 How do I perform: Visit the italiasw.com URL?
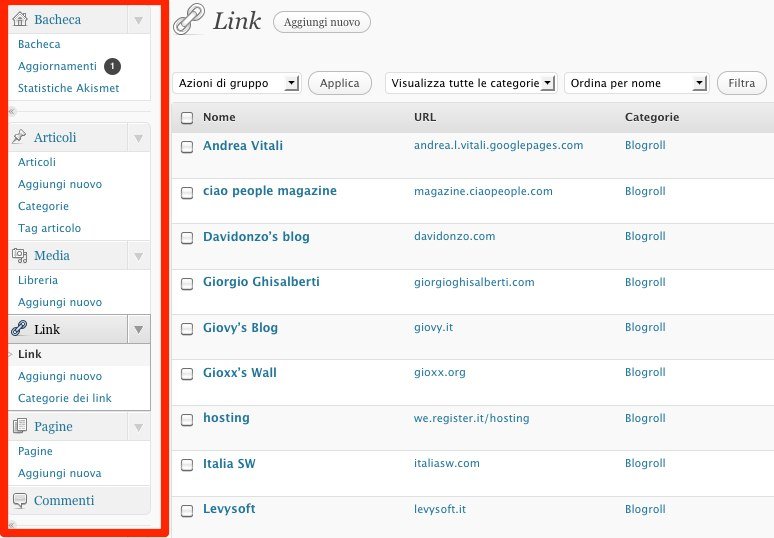447,463
